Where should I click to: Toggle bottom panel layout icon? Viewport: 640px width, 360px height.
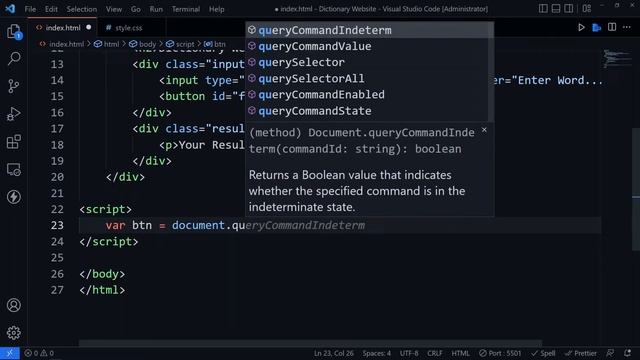coord(556,9)
